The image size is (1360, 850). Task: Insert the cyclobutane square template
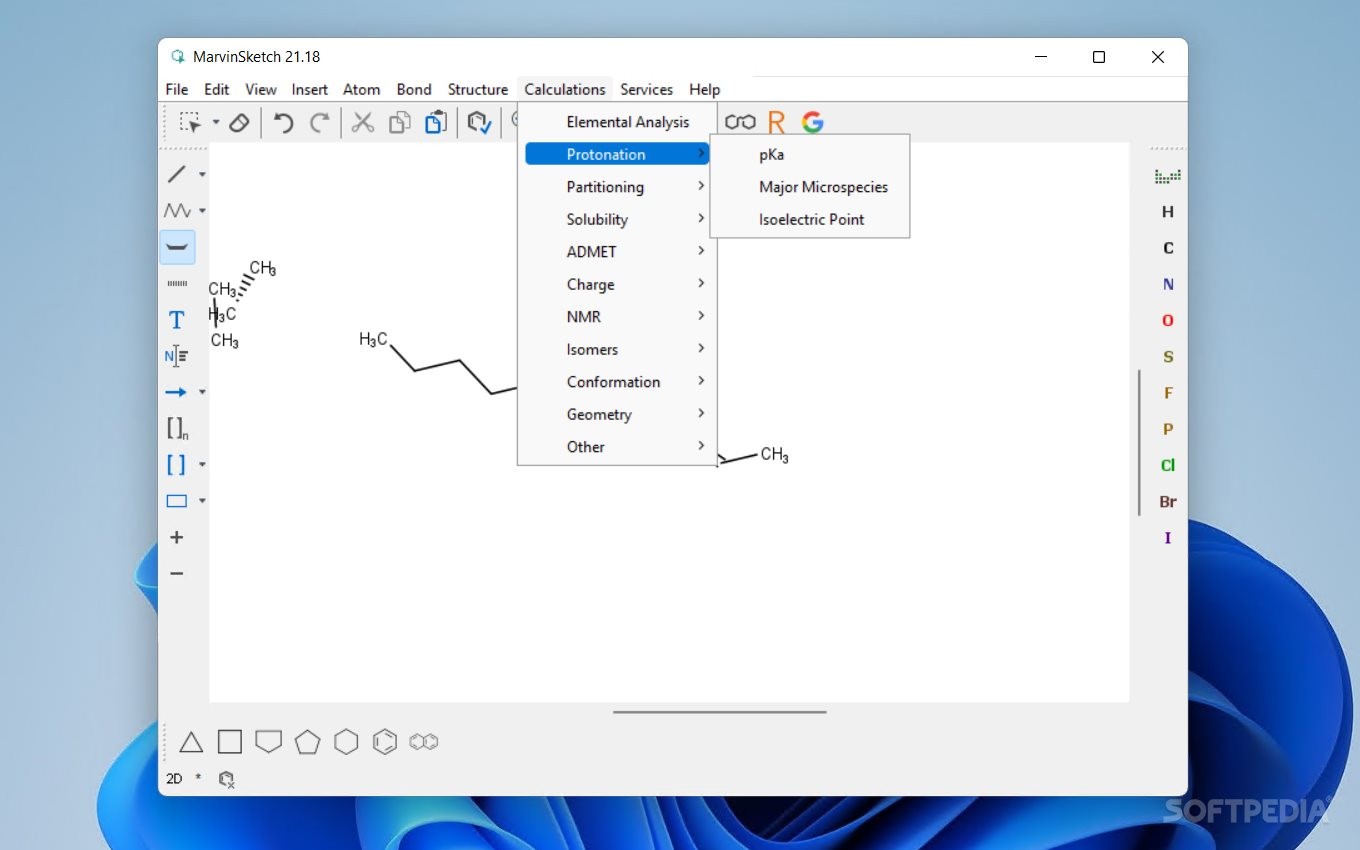click(x=230, y=742)
